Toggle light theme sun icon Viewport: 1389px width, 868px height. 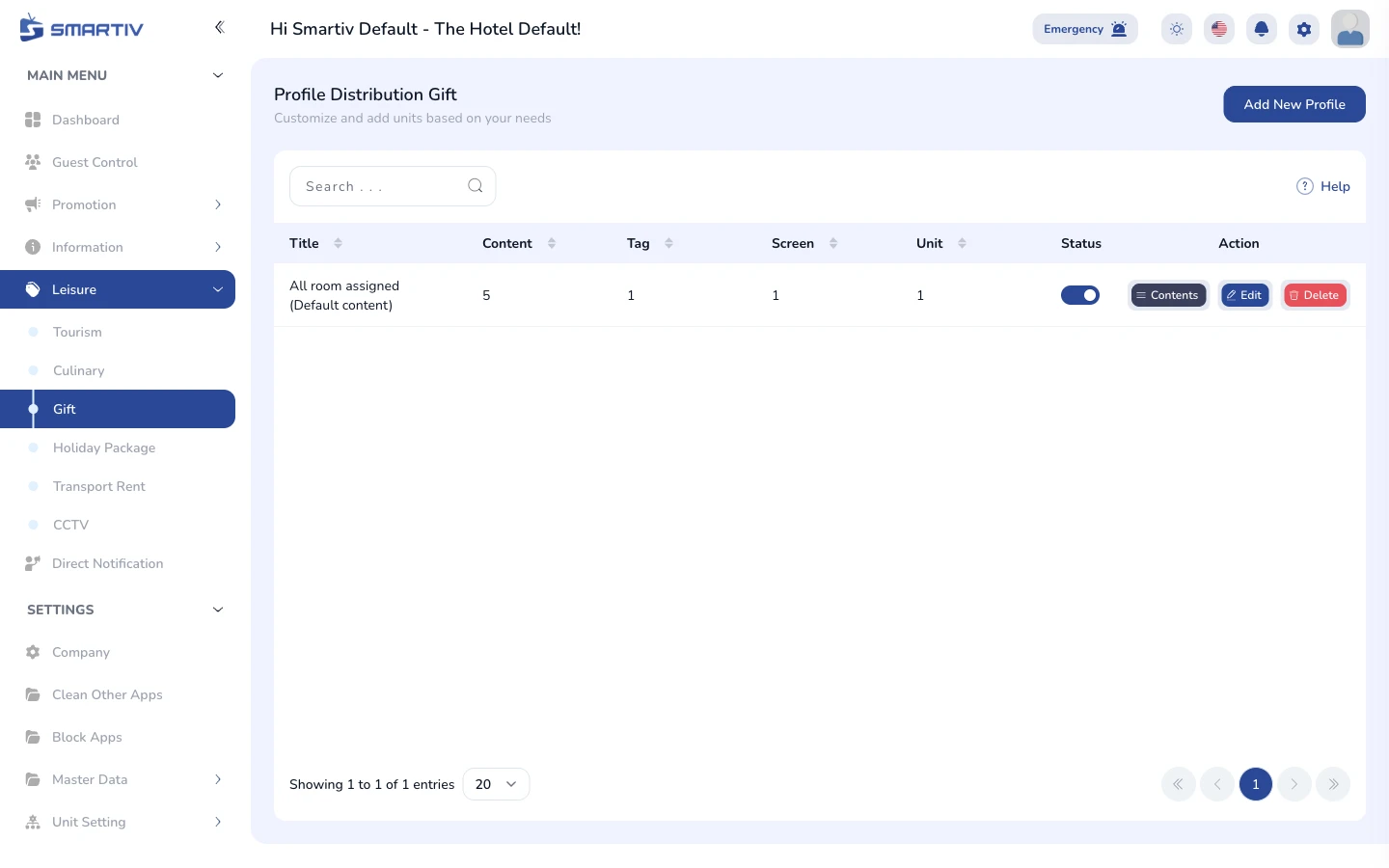(x=1177, y=29)
